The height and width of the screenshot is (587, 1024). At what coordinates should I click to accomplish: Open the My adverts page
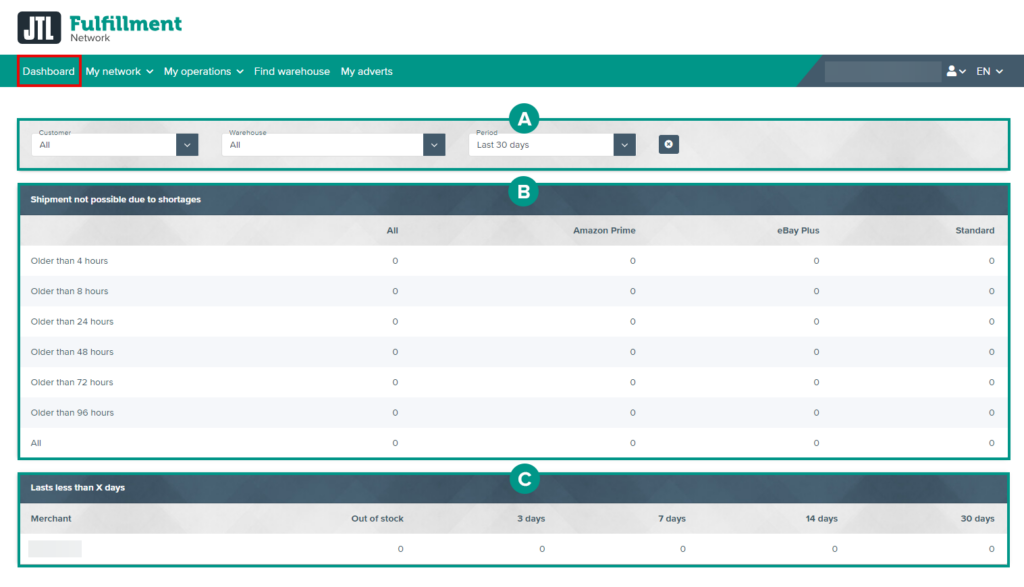pyautogui.click(x=366, y=72)
